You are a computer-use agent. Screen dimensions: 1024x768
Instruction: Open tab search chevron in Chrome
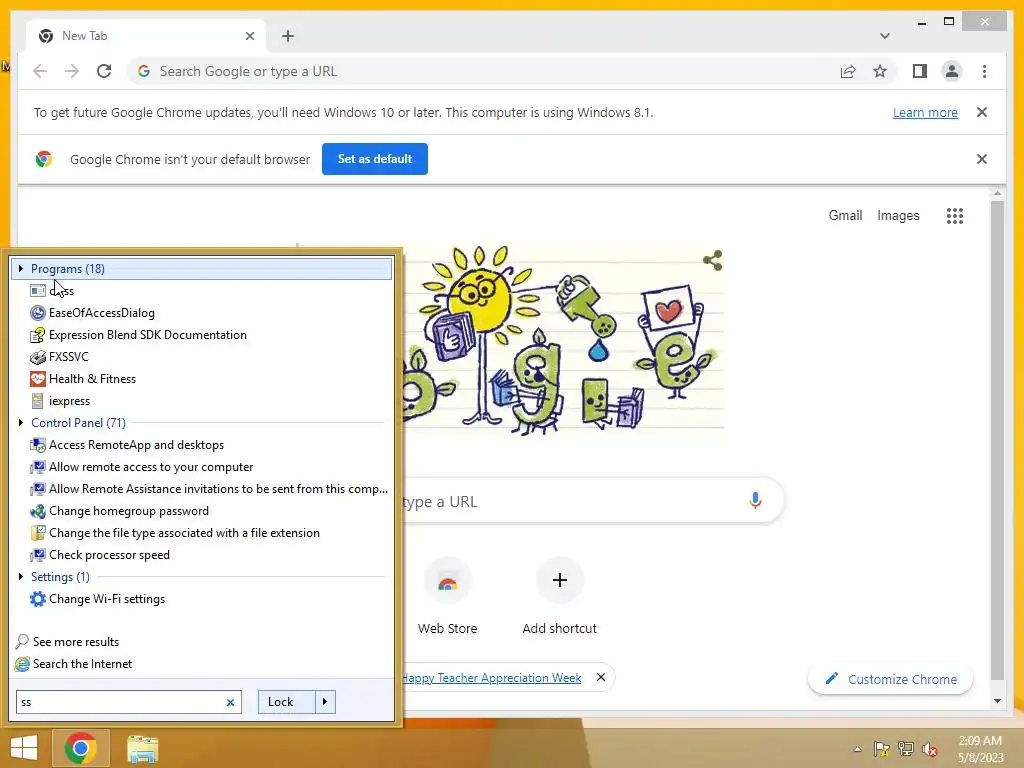click(884, 36)
